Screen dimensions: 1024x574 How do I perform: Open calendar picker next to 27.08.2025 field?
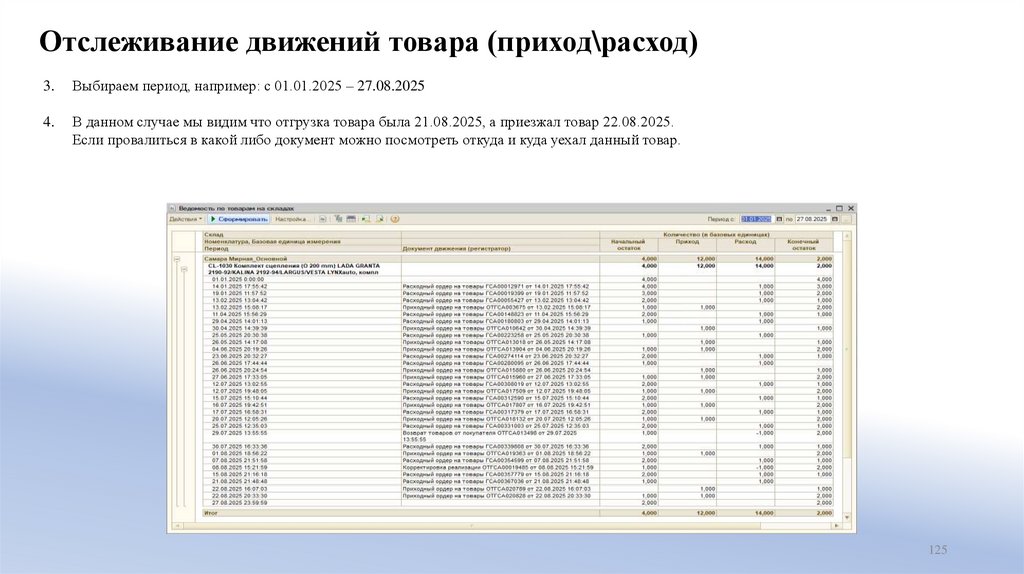point(835,219)
